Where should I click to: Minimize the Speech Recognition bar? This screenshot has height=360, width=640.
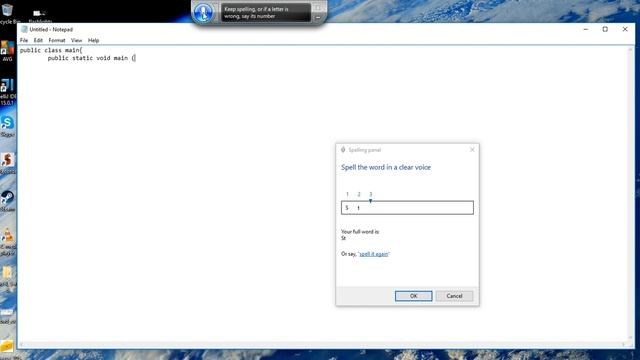point(318,18)
